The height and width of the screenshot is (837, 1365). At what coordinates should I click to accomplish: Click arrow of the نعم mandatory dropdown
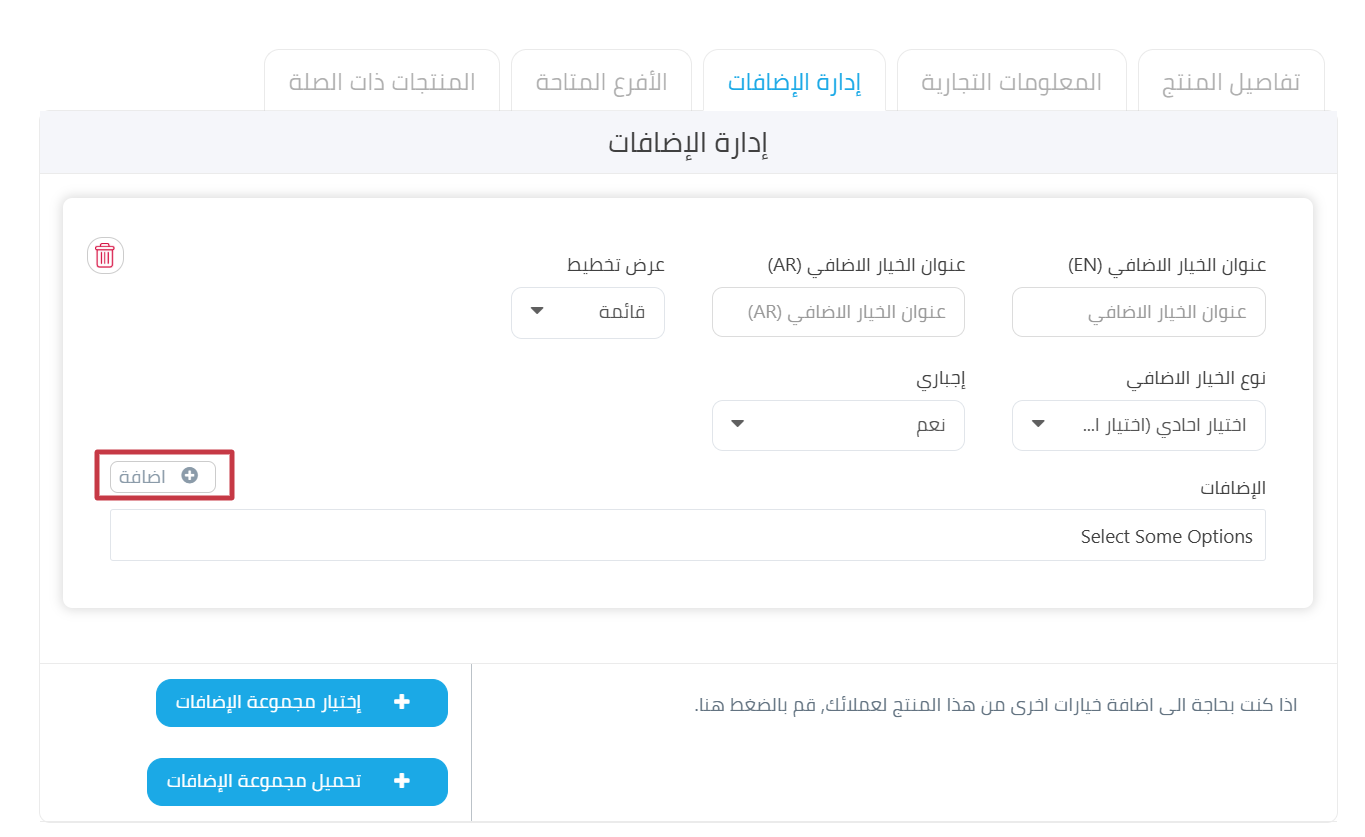tap(738, 424)
